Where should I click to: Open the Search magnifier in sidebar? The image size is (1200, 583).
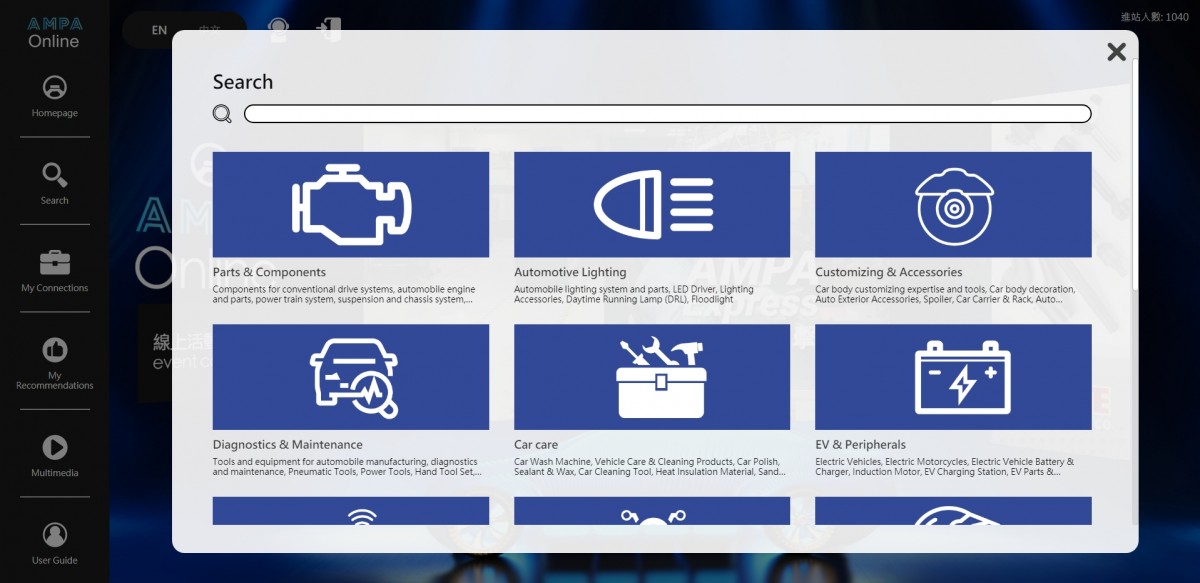pos(54,175)
